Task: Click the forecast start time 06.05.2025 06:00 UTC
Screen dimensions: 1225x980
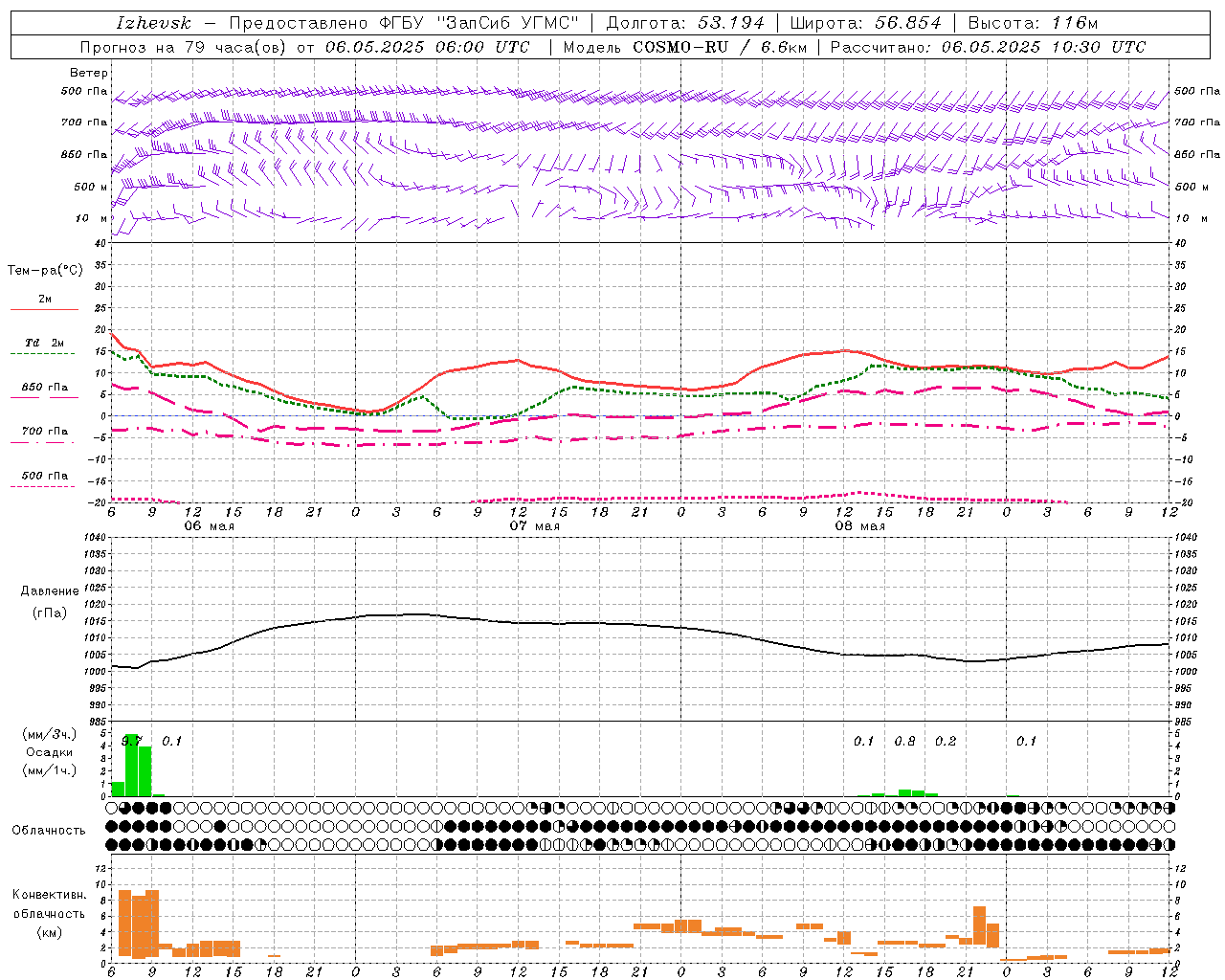Action: pos(427,47)
